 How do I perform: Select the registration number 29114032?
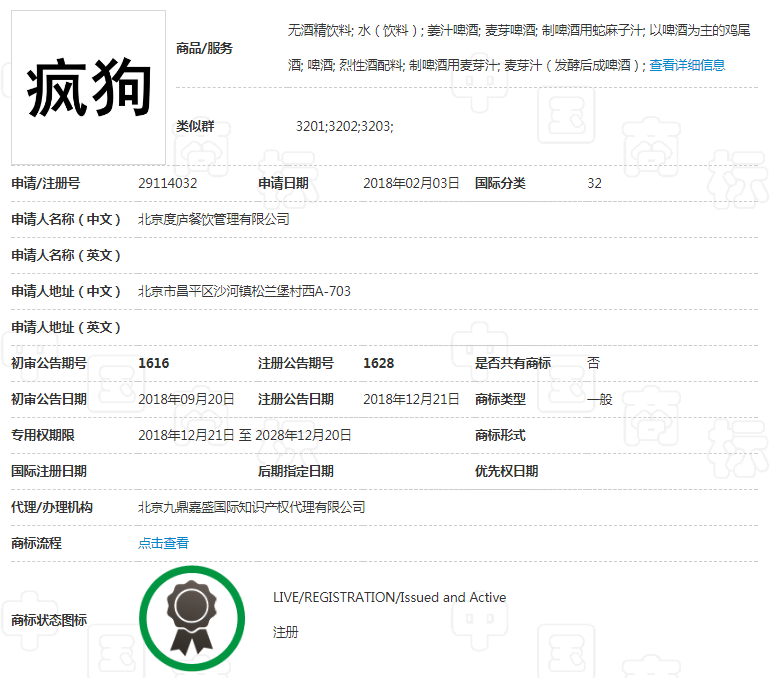tap(167, 183)
